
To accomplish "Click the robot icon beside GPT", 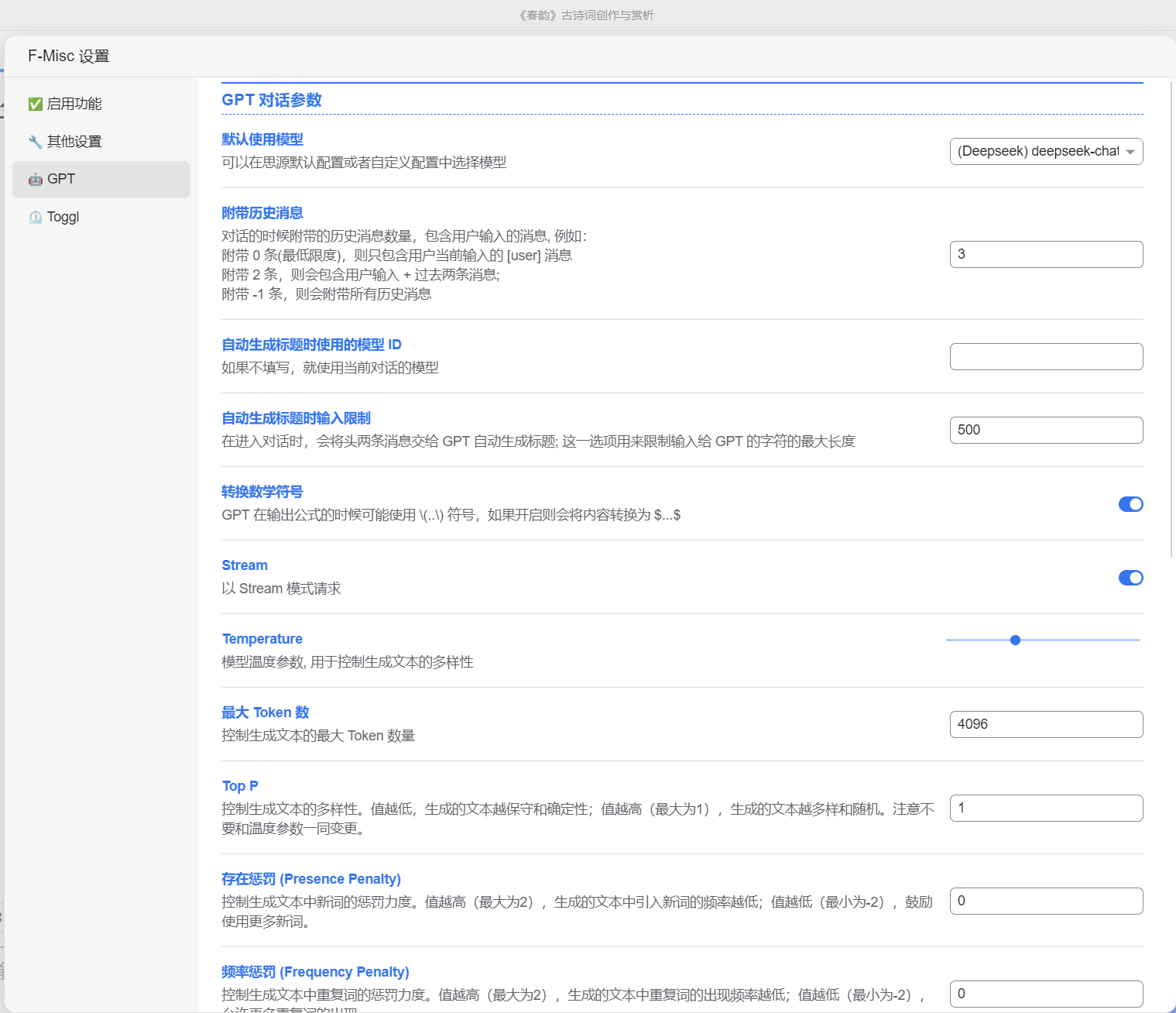I will coord(36,180).
